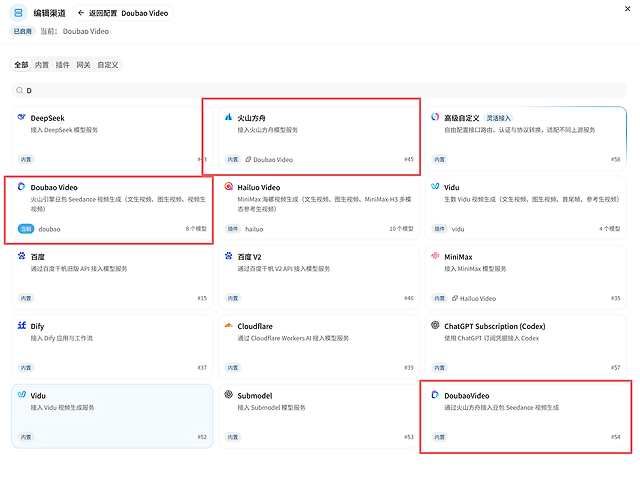Click the Submodel logo icon
Screen dimensions: 640x500
point(229,395)
